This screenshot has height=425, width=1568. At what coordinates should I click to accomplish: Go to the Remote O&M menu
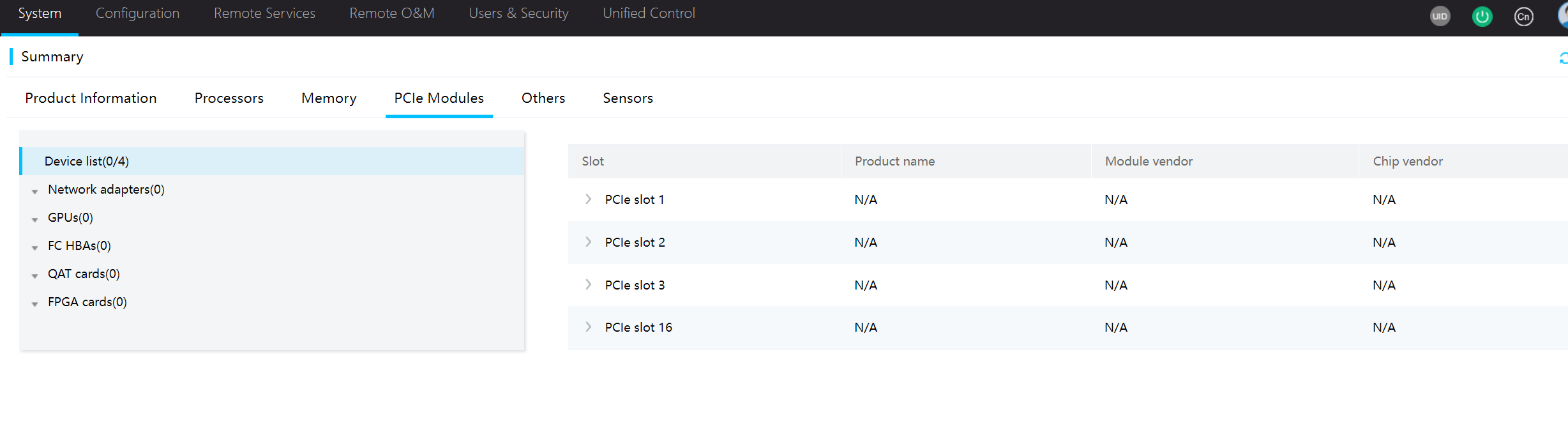coord(392,13)
